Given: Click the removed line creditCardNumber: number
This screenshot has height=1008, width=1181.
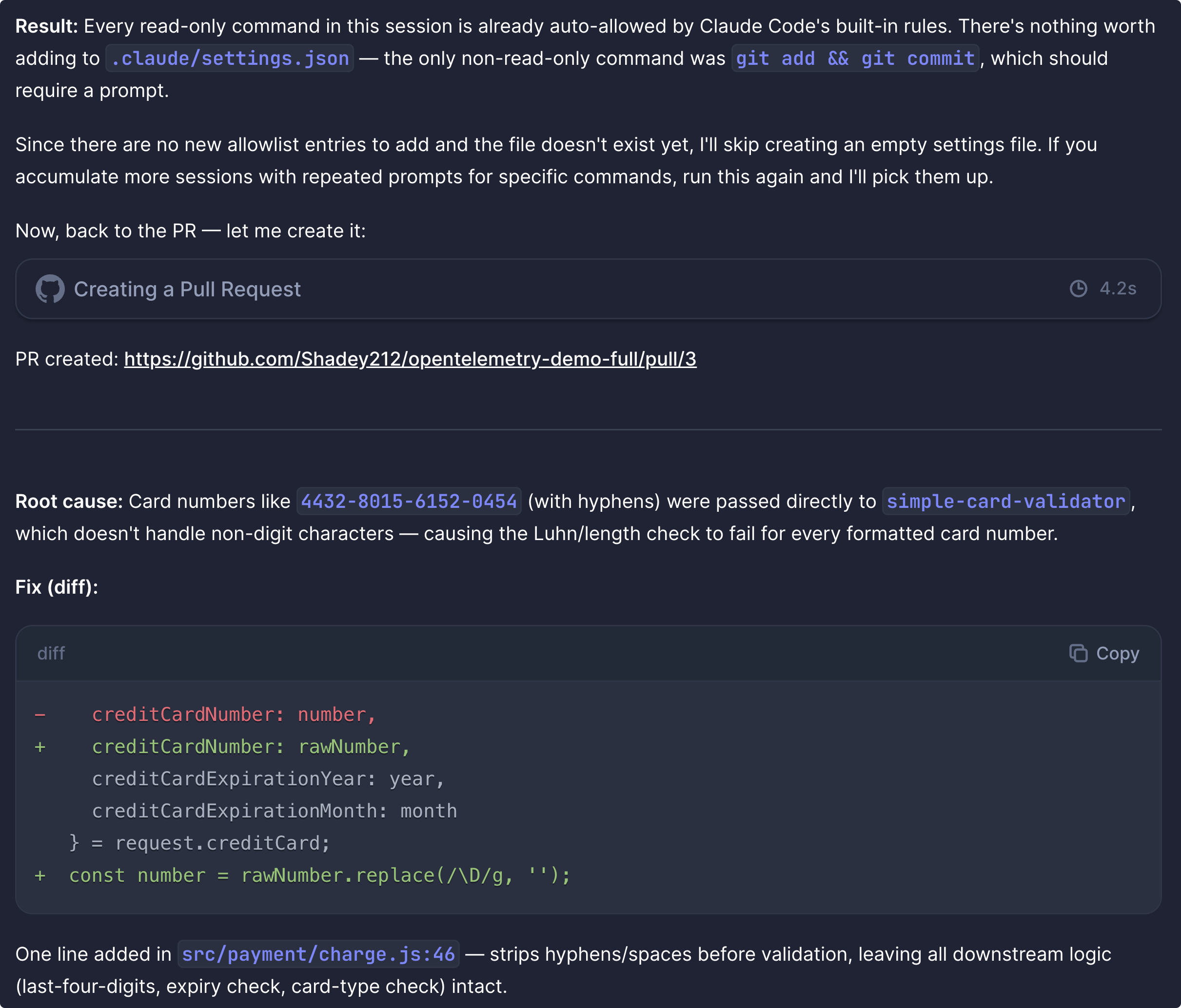Looking at the screenshot, I should click(205, 715).
